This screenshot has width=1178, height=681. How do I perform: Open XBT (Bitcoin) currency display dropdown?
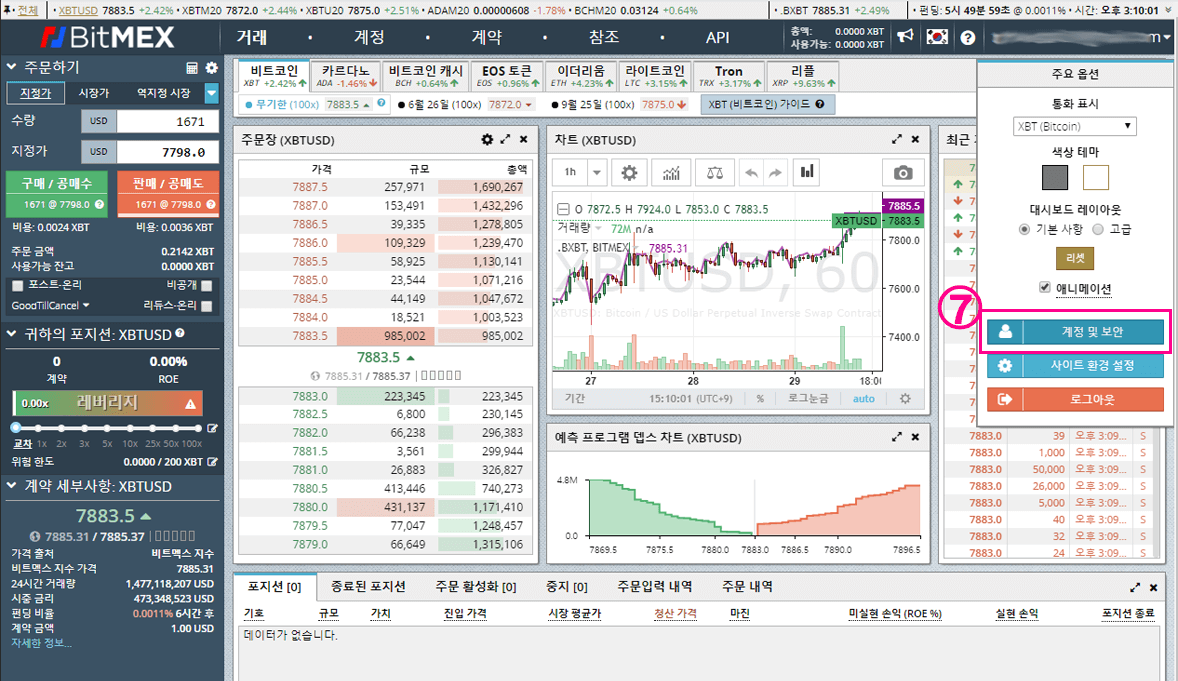click(x=1074, y=126)
